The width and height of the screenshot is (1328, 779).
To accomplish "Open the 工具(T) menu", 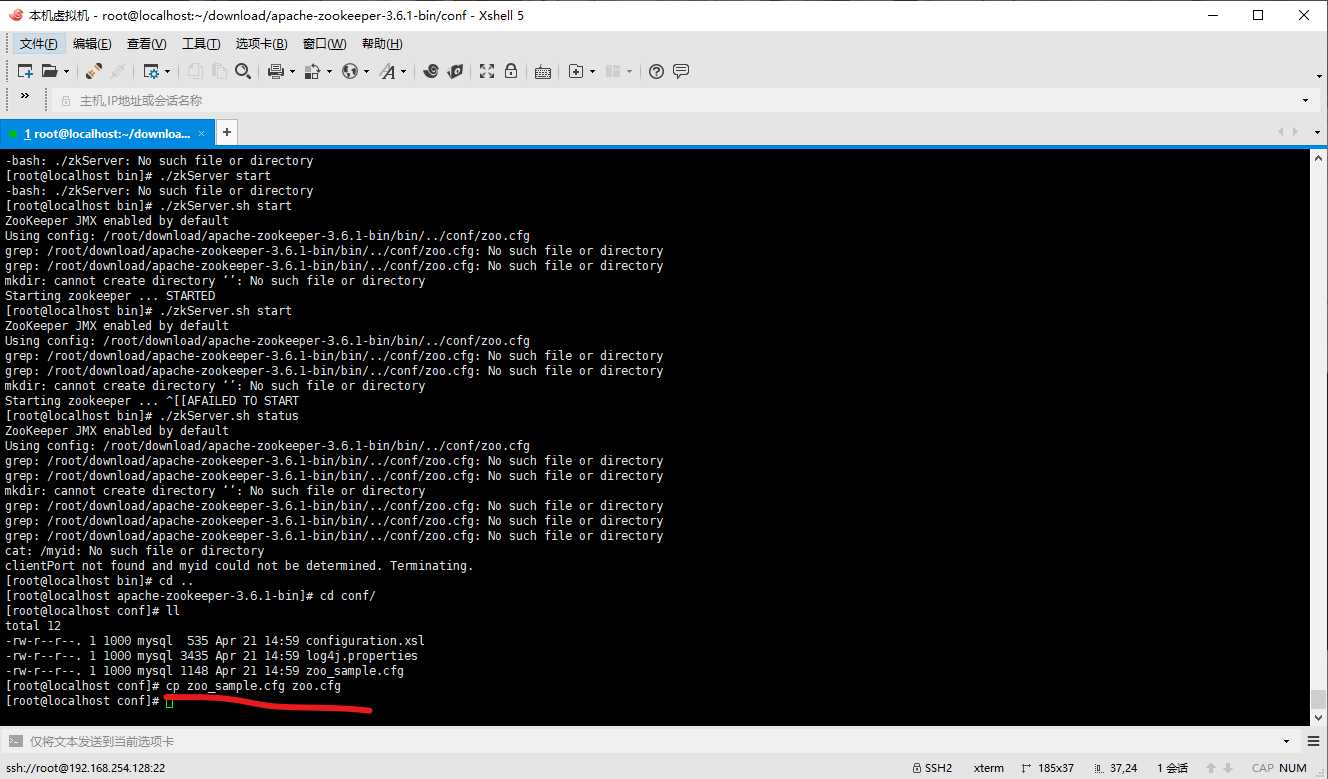I will [x=201, y=44].
